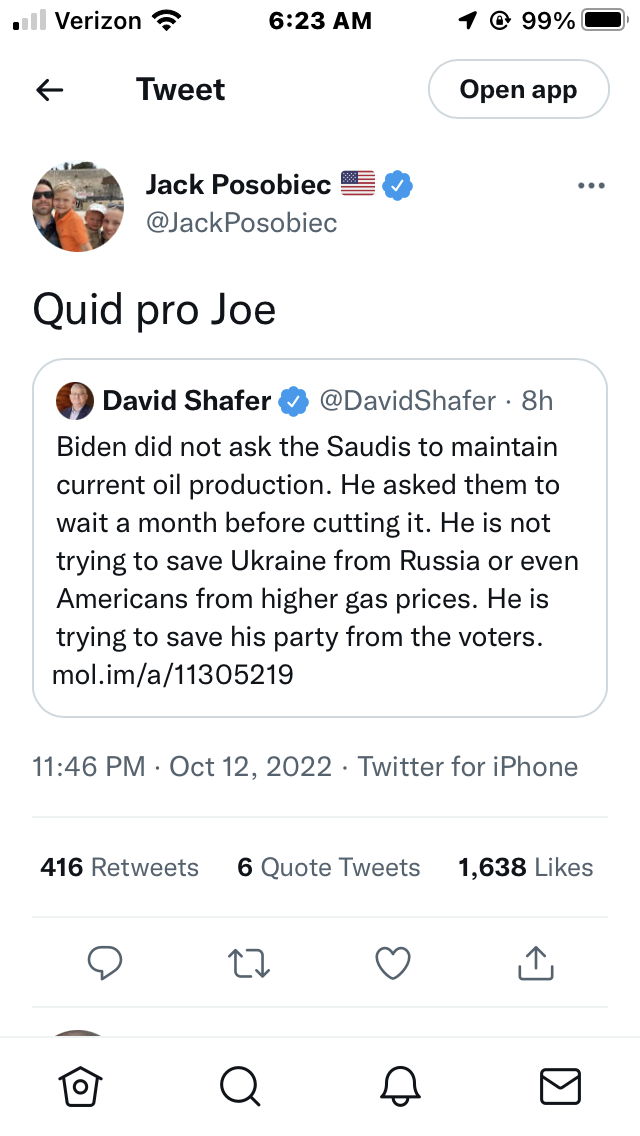Tap David Shafer's avatar in quoted tweet
This screenshot has width=640, height=1136.
(75, 401)
